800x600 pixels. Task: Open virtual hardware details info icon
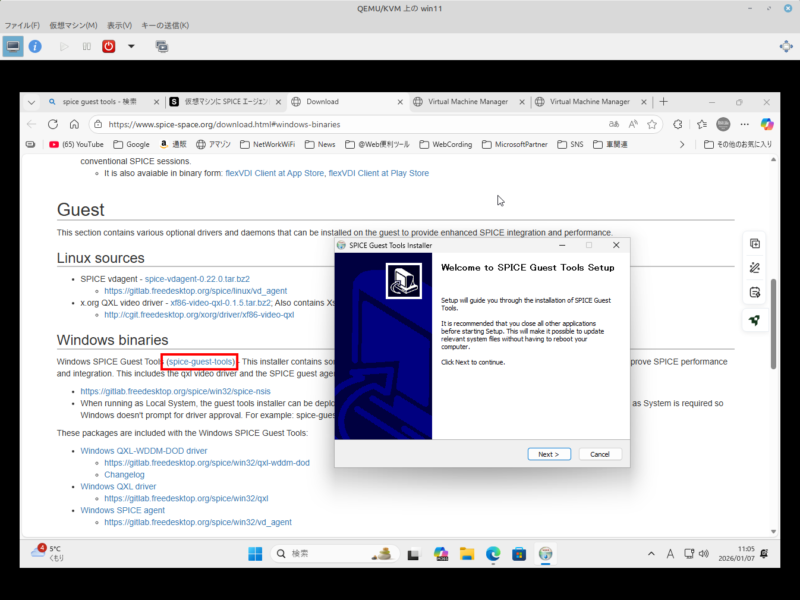(35, 46)
